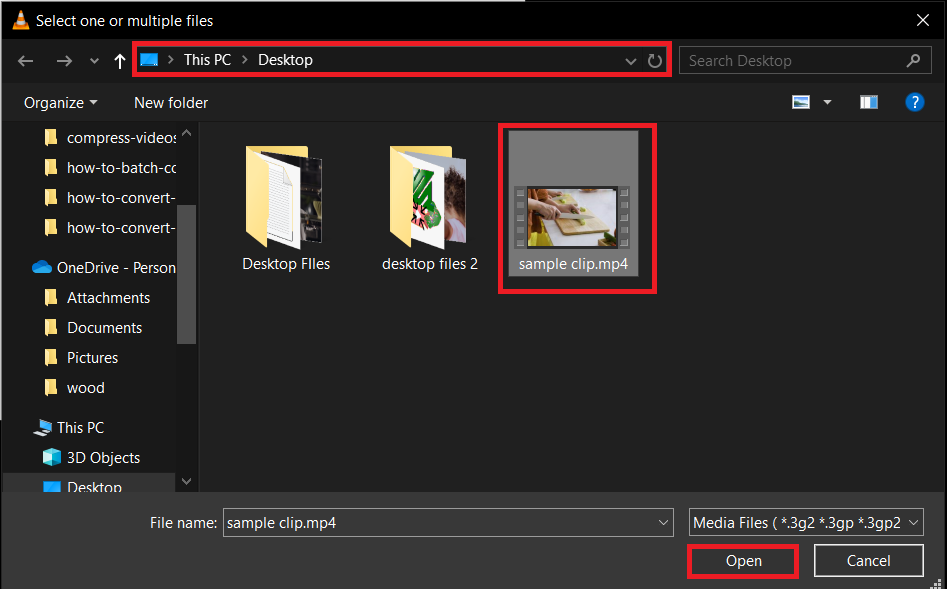947x589 pixels.
Task: Select This PC in the address bar
Action: (207, 60)
